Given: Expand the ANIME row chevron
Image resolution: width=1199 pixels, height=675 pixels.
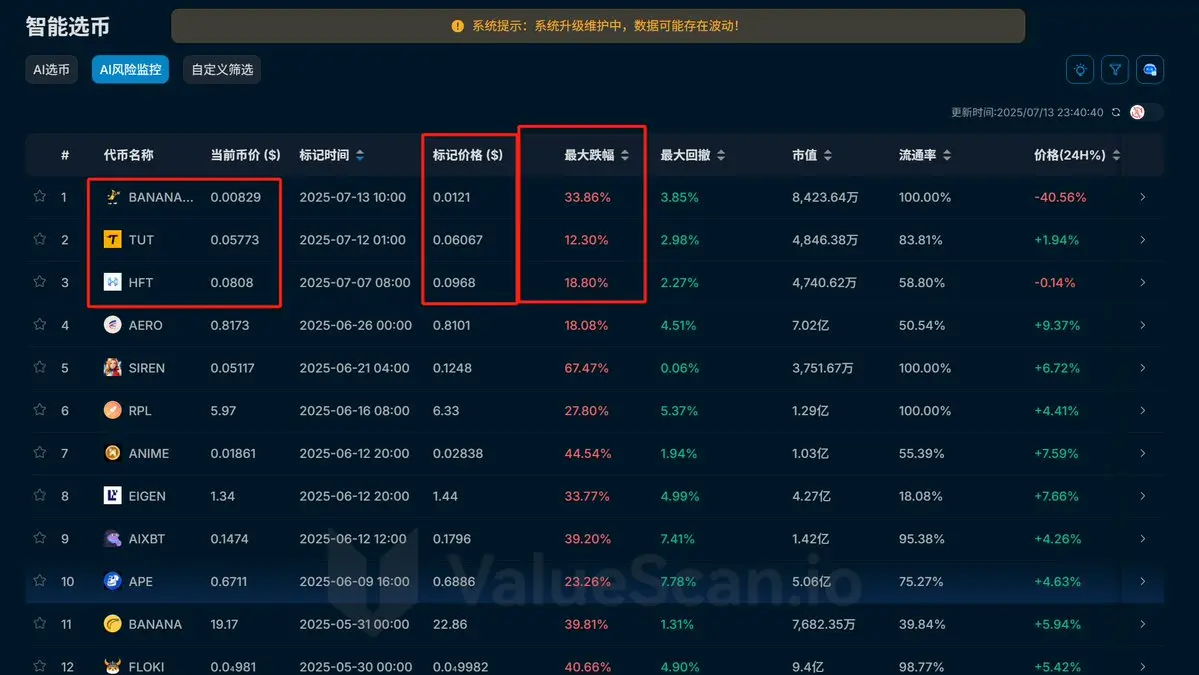Looking at the screenshot, I should pyautogui.click(x=1142, y=453).
